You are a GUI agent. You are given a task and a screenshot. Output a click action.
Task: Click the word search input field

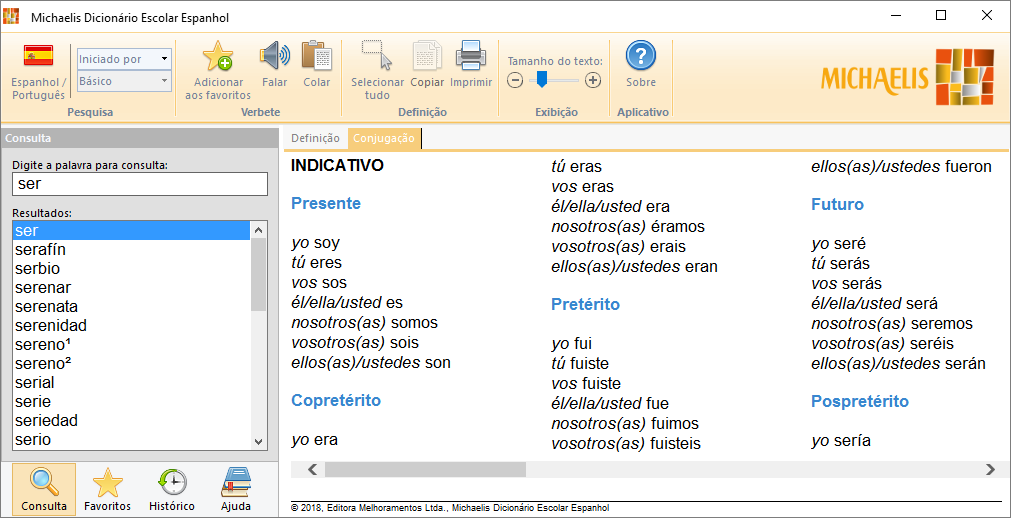140,184
